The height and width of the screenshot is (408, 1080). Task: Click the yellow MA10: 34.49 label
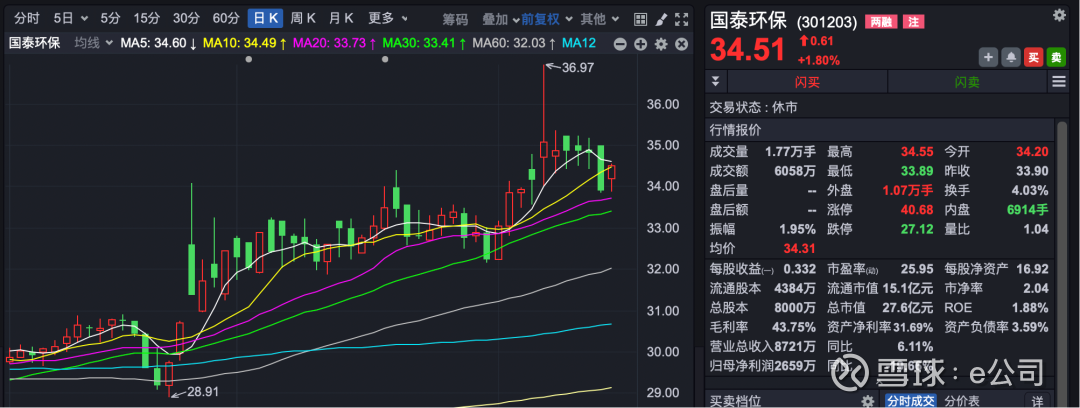(x=245, y=43)
